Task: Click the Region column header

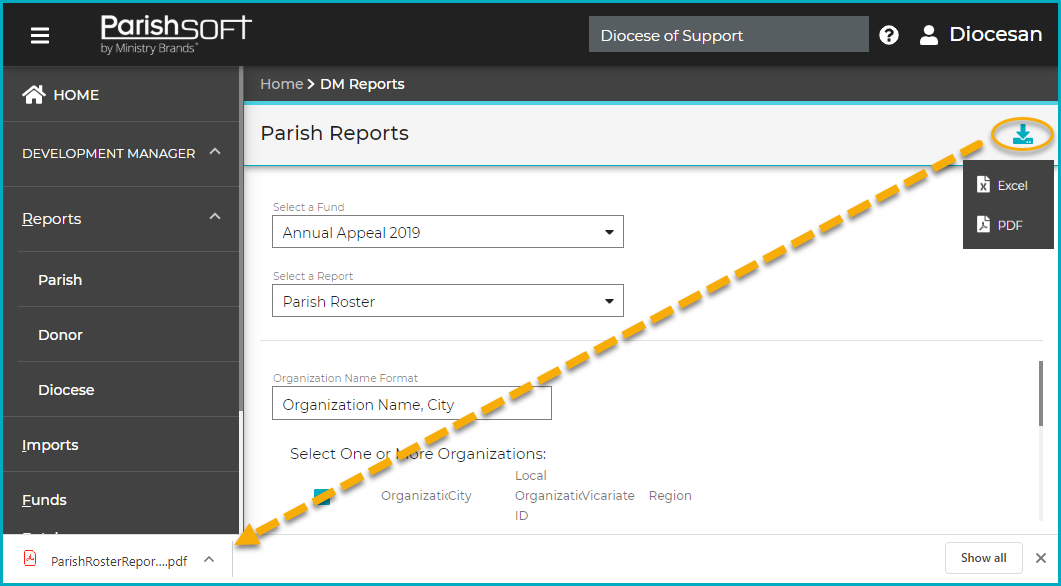Action: click(x=670, y=495)
